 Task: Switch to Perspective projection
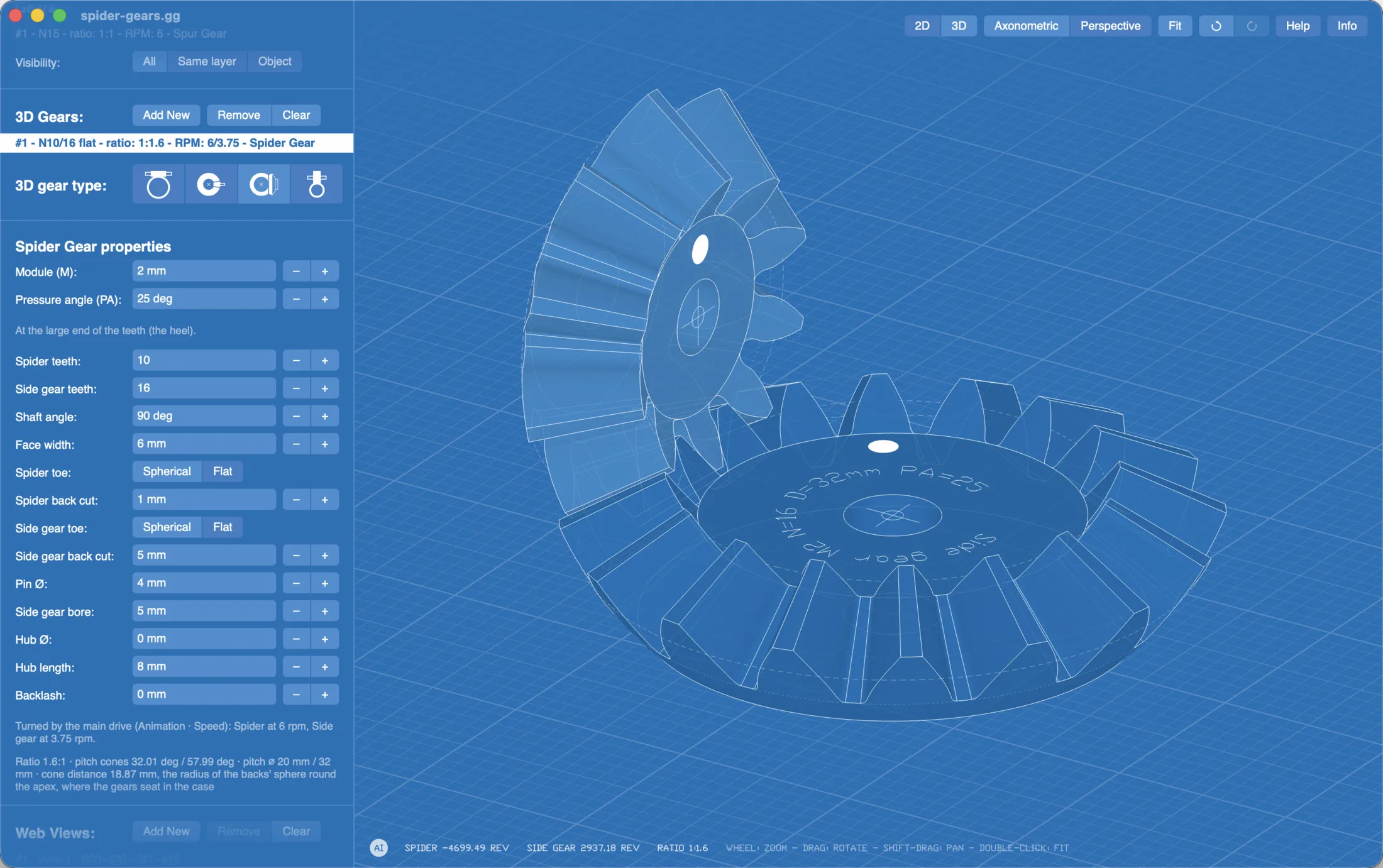click(x=1110, y=26)
